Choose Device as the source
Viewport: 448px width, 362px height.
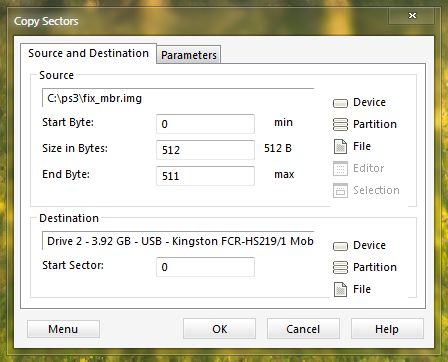point(340,103)
